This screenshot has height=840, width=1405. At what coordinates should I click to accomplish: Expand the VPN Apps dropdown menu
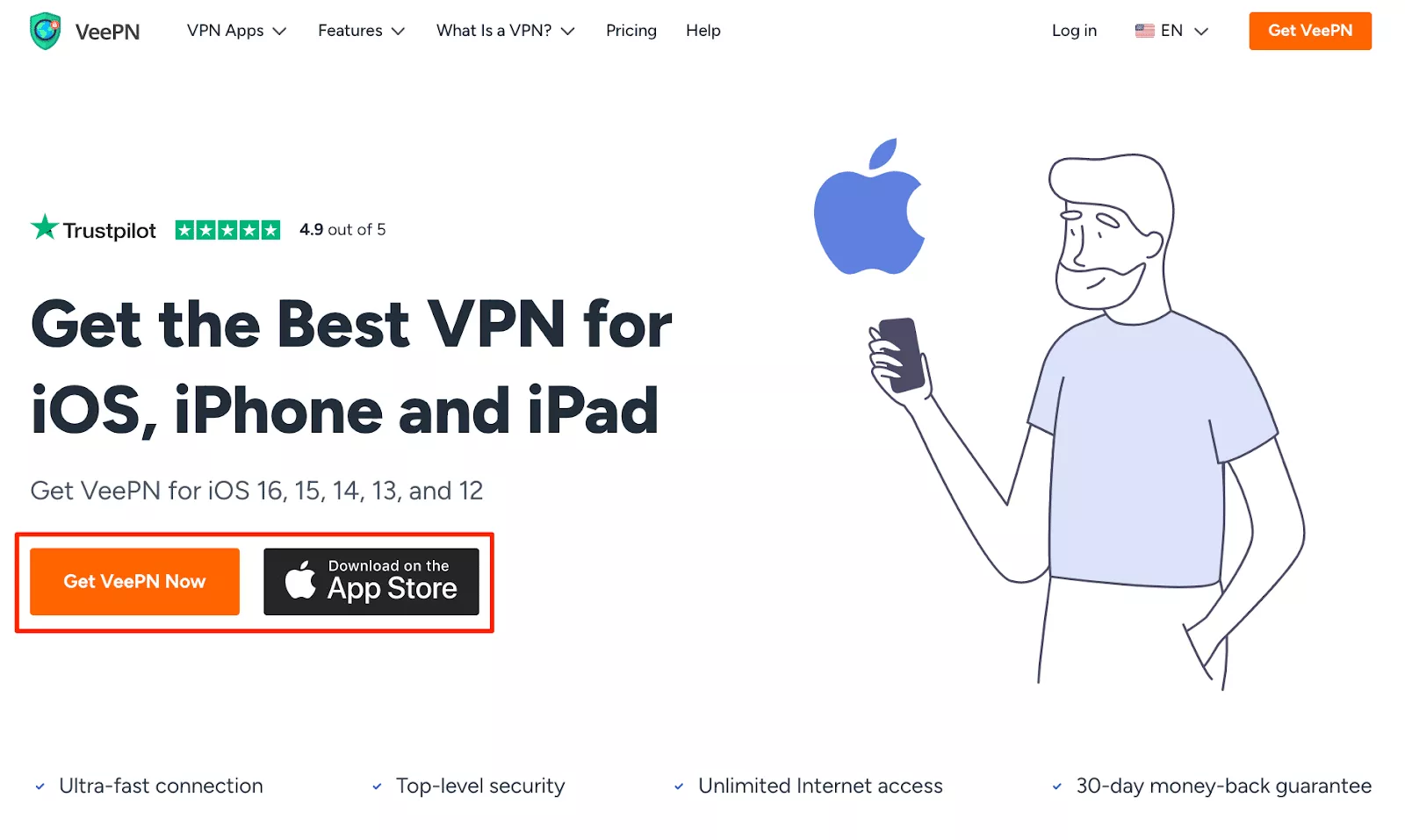236,31
